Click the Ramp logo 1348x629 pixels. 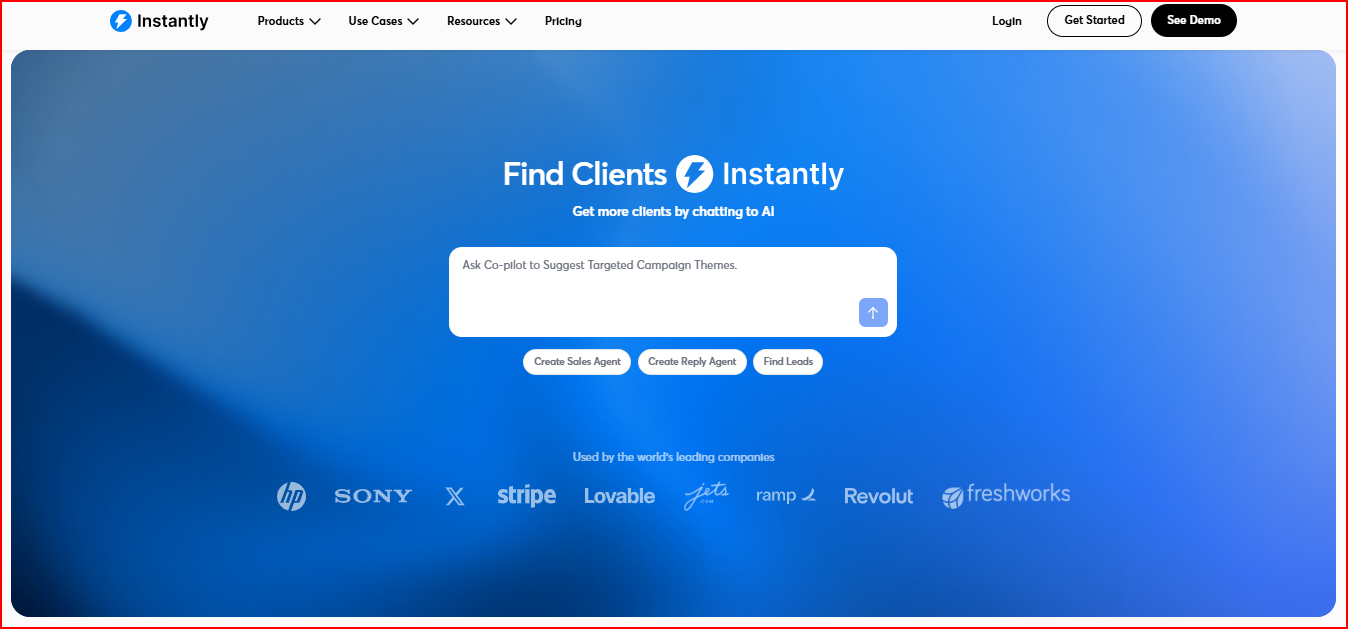pos(786,495)
